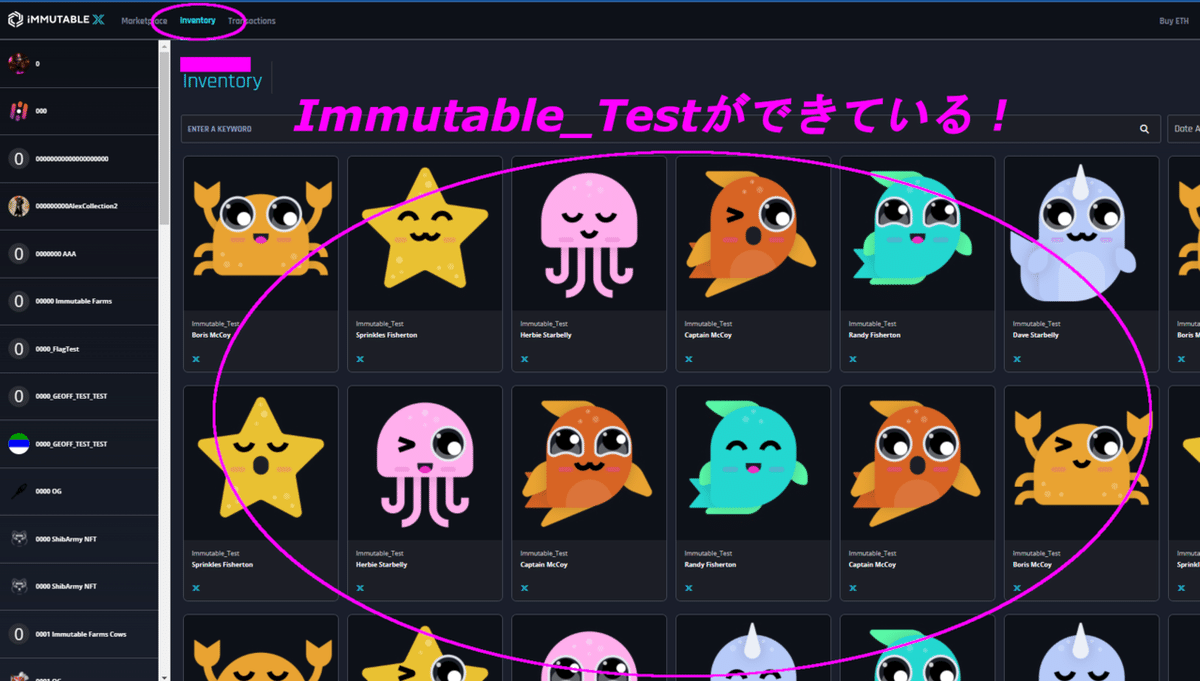Click the X icon under big-eyed Randy Fisherton
This screenshot has width=1200, height=681.
(x=852, y=358)
